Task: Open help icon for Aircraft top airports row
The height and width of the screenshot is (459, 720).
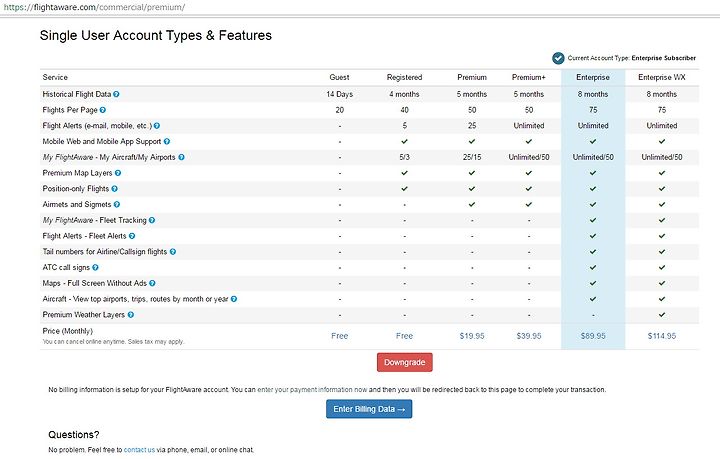Action: tap(234, 299)
